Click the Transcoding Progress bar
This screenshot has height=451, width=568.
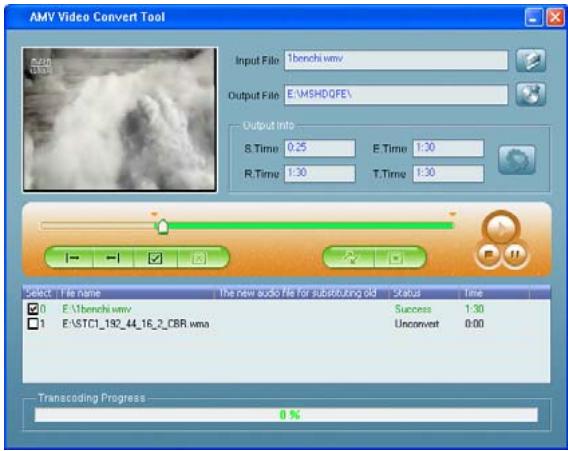click(x=286, y=415)
